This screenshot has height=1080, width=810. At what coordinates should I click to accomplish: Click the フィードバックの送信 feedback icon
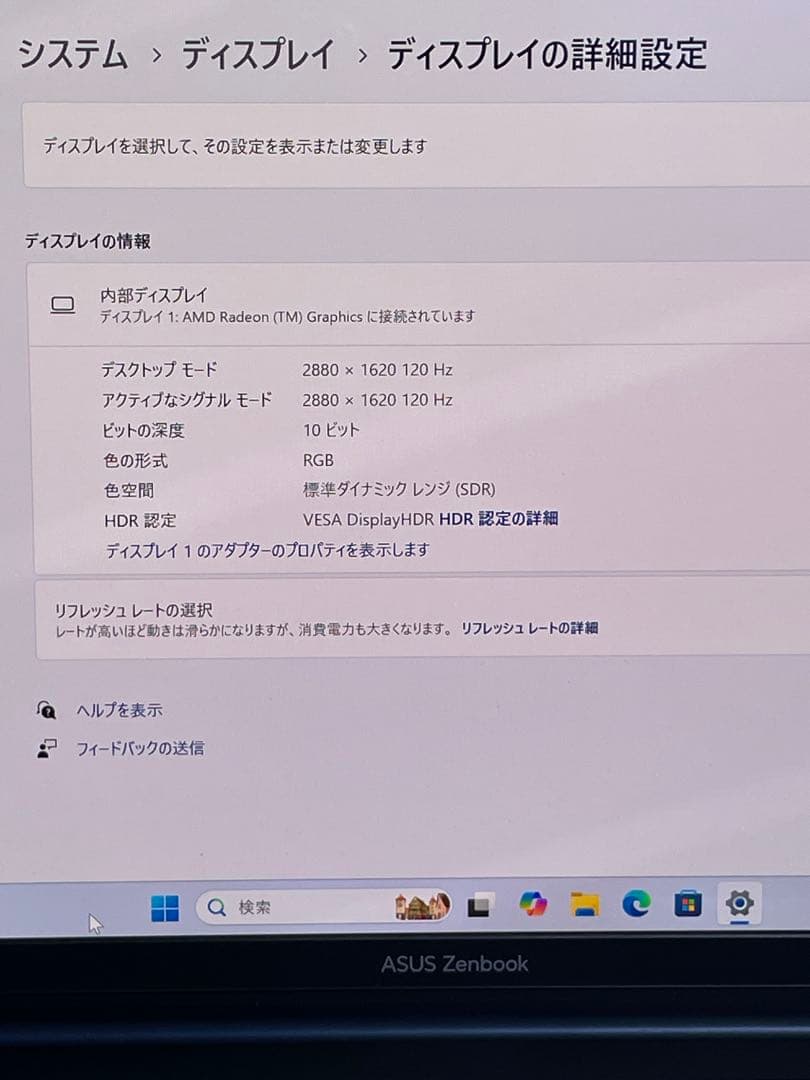(x=45, y=746)
